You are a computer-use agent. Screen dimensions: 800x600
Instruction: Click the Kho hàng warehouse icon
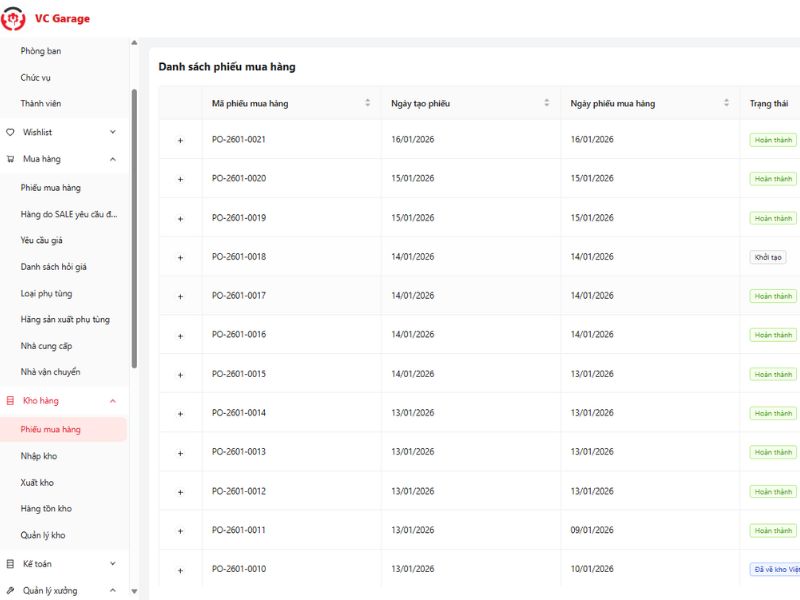coord(11,401)
